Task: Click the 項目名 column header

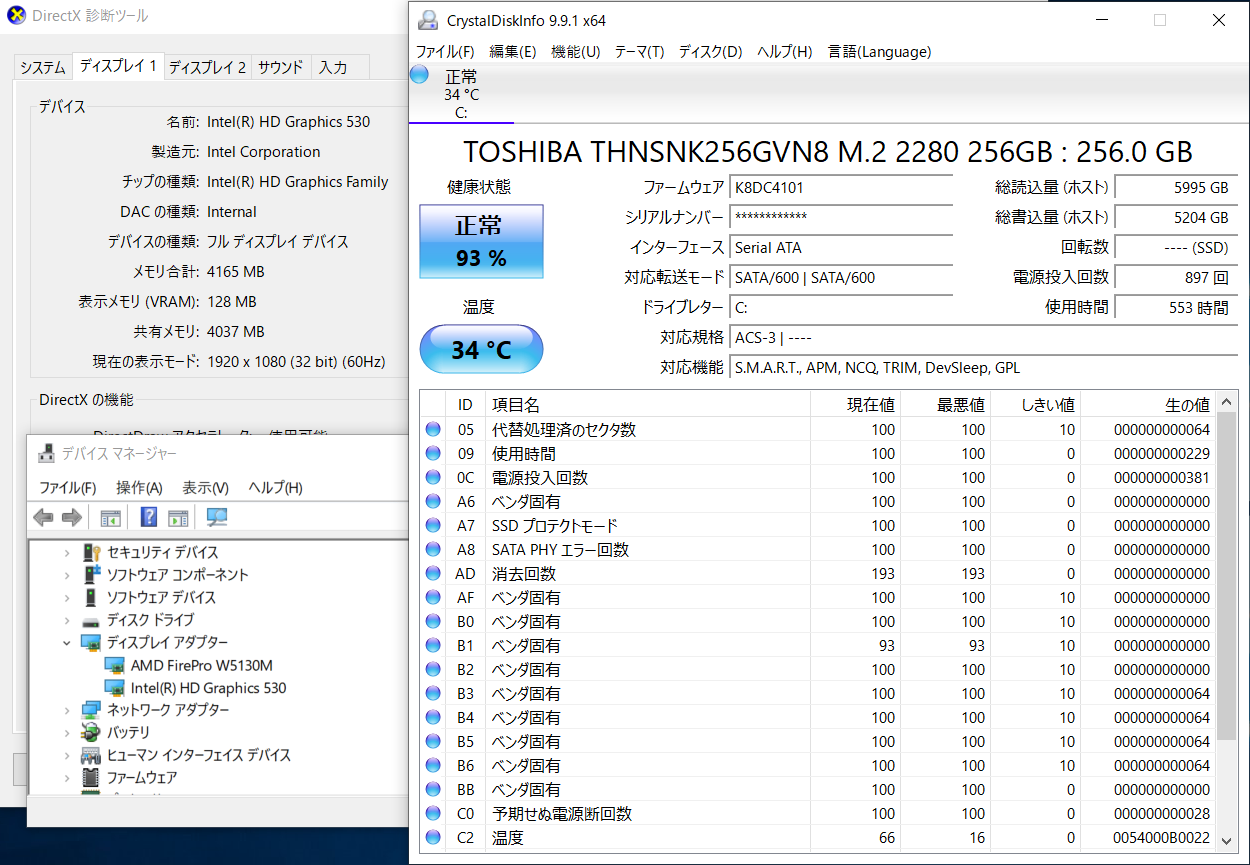Action: 650,405
